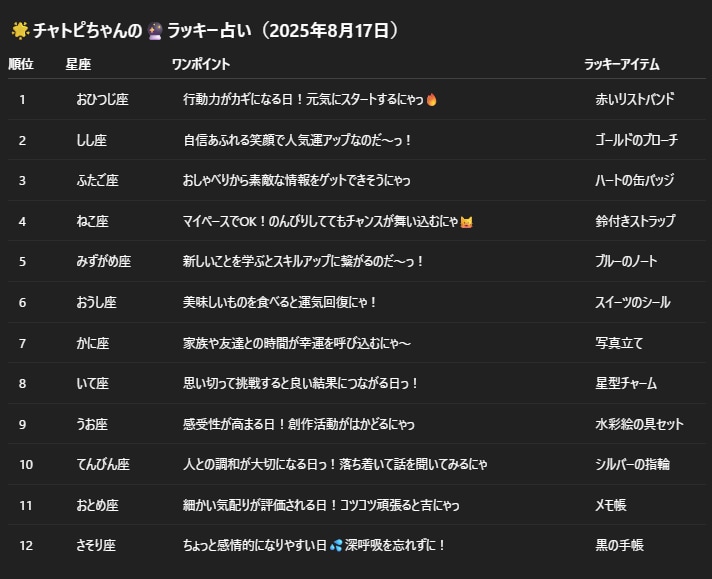This screenshot has width=712, height=579.
Task: Click the sun emoji in the title
Action: tap(19, 31)
